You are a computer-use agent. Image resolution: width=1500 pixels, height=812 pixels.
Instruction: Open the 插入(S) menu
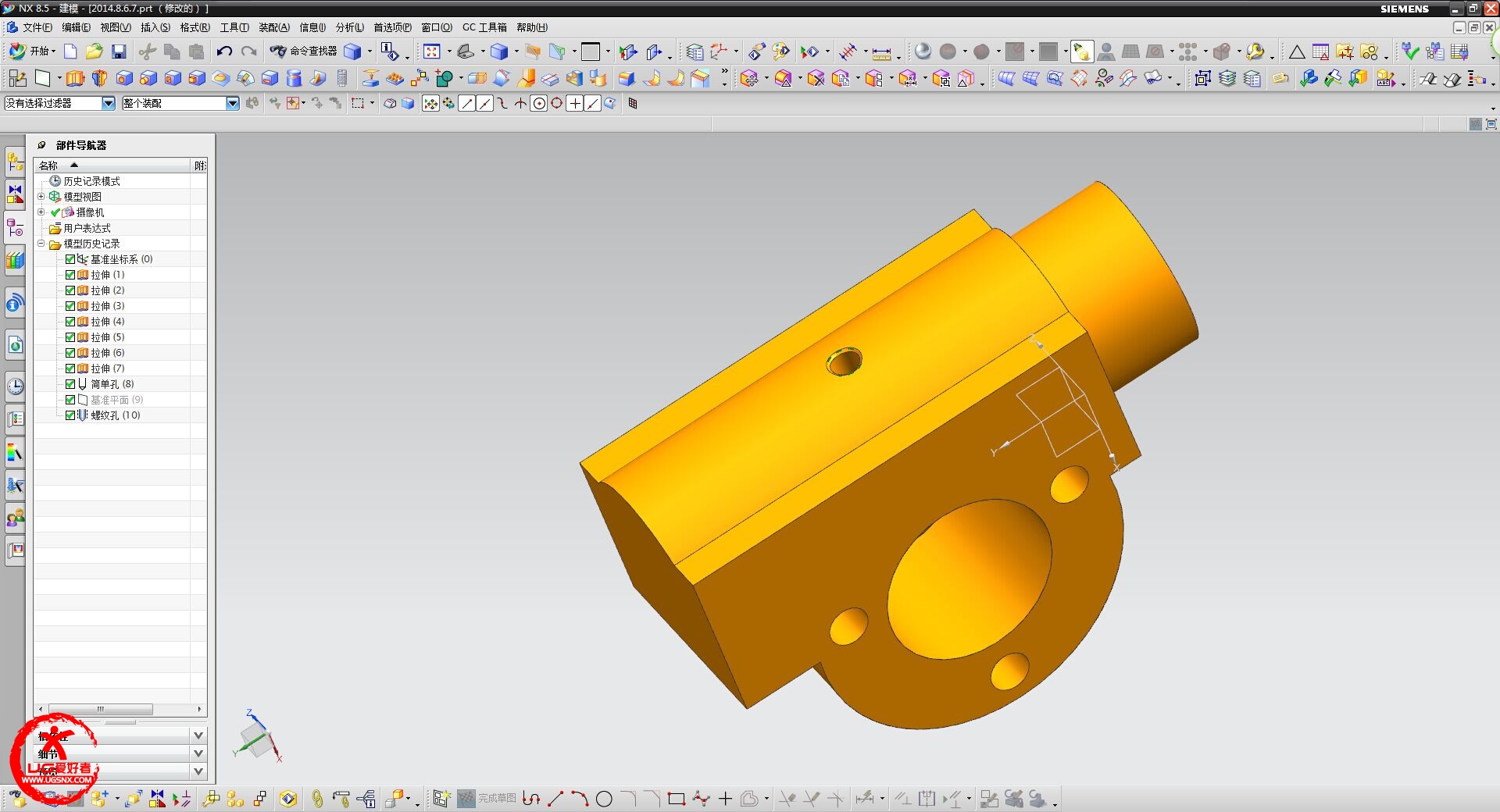pyautogui.click(x=155, y=27)
